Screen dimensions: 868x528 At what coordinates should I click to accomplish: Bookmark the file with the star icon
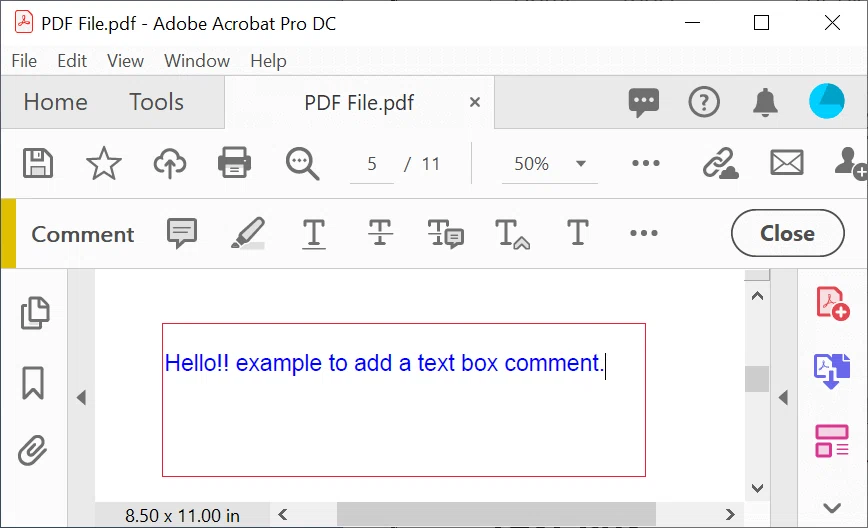click(x=104, y=163)
